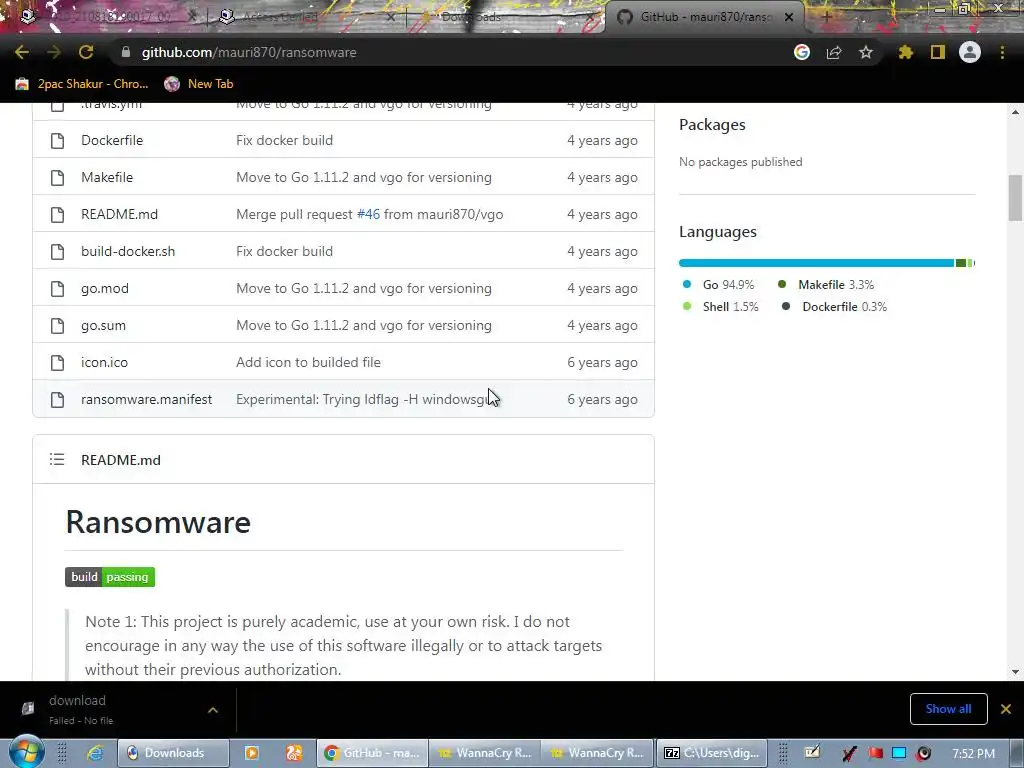
Task: Reload the GitHub page
Action: tap(86, 52)
